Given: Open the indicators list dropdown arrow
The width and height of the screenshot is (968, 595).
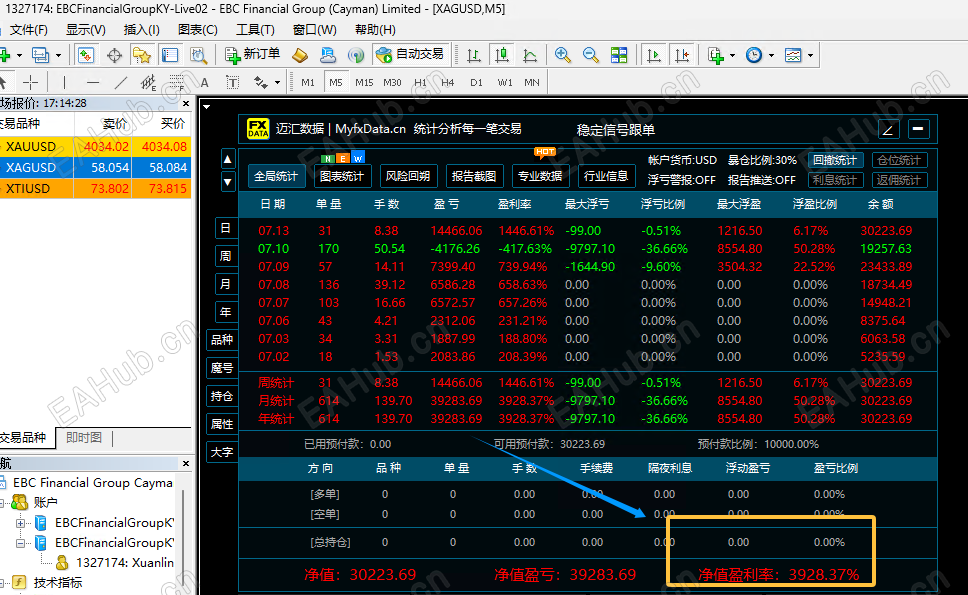Looking at the screenshot, I should pos(732,56).
